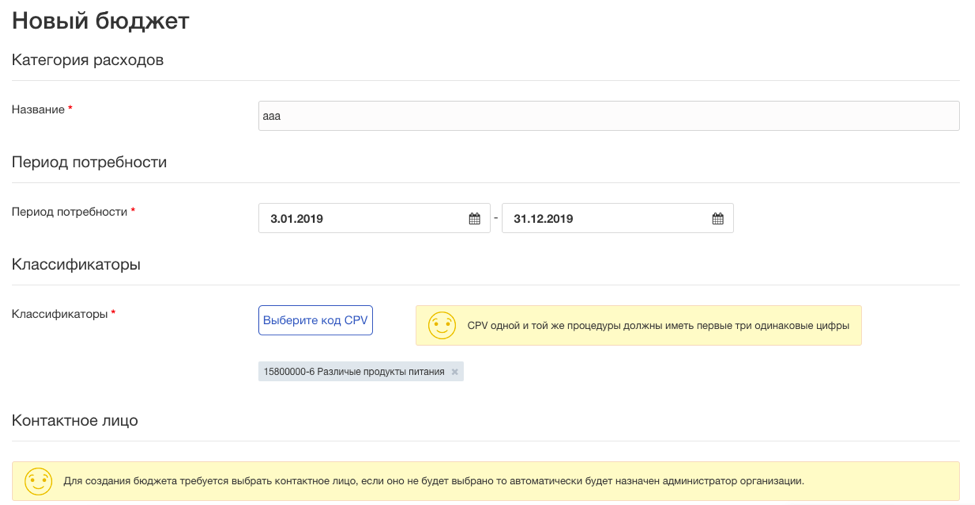
Task: Click the Период потребности field label with asterisk
Action: coord(73,212)
